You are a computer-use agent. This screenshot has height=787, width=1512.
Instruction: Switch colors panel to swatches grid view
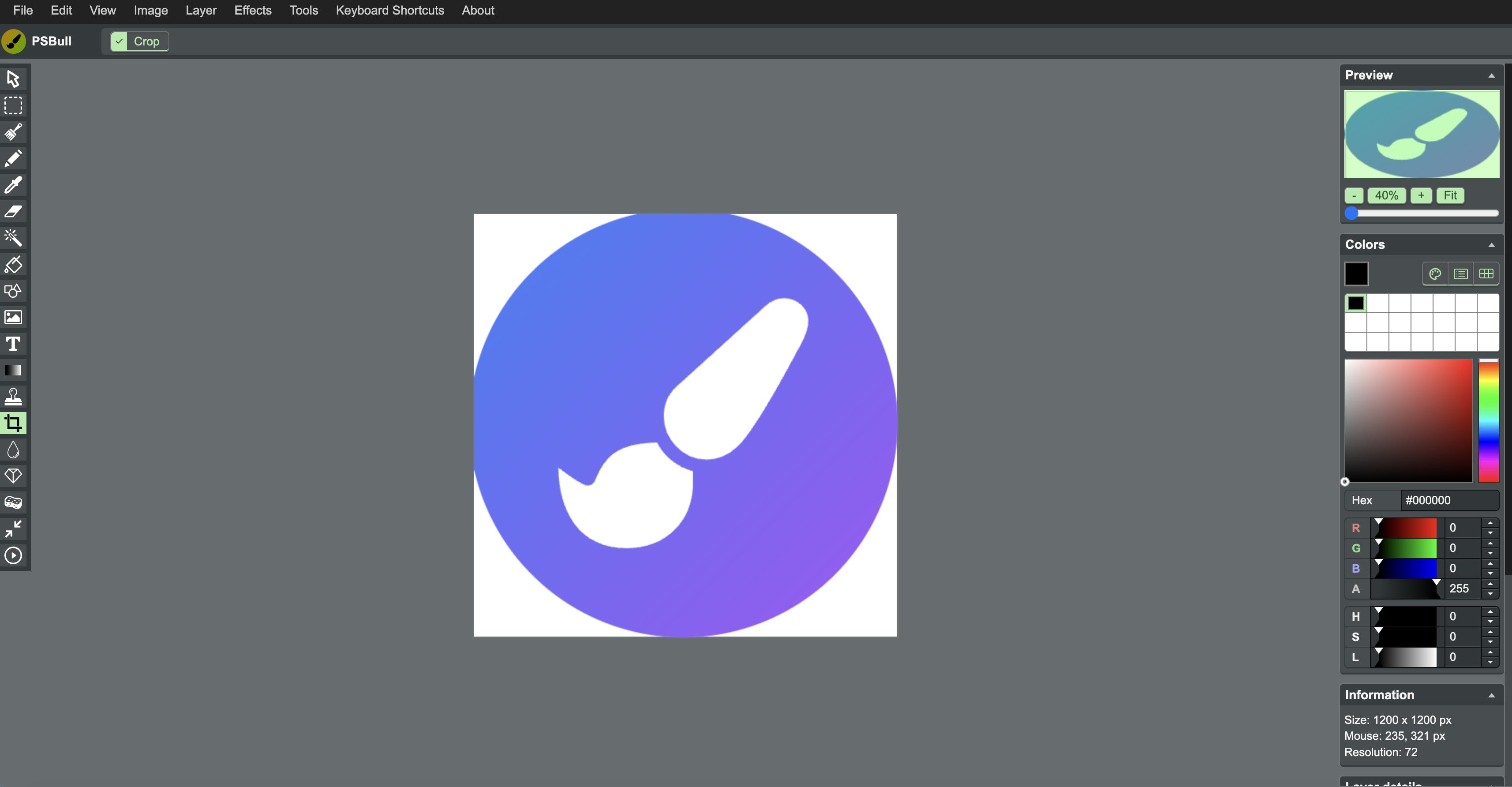pos(1486,274)
